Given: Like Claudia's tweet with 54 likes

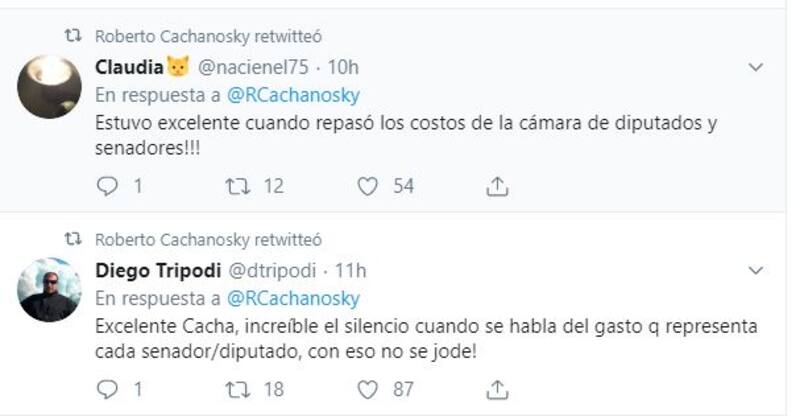Looking at the screenshot, I should tap(368, 185).
